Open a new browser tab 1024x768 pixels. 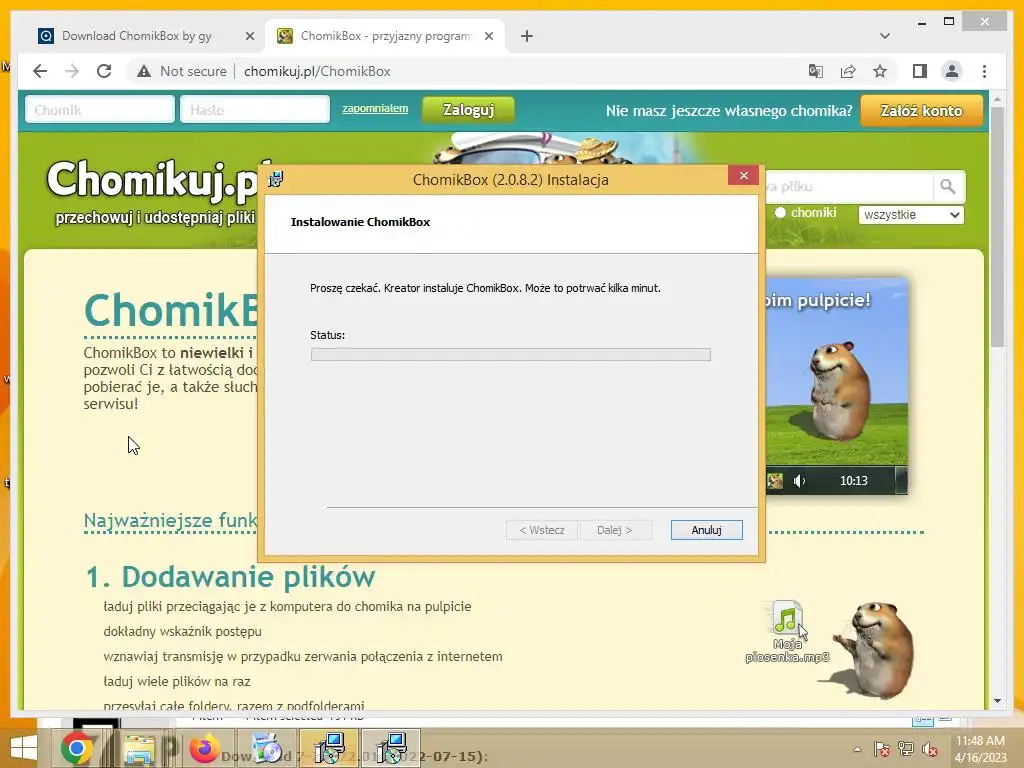pos(527,36)
